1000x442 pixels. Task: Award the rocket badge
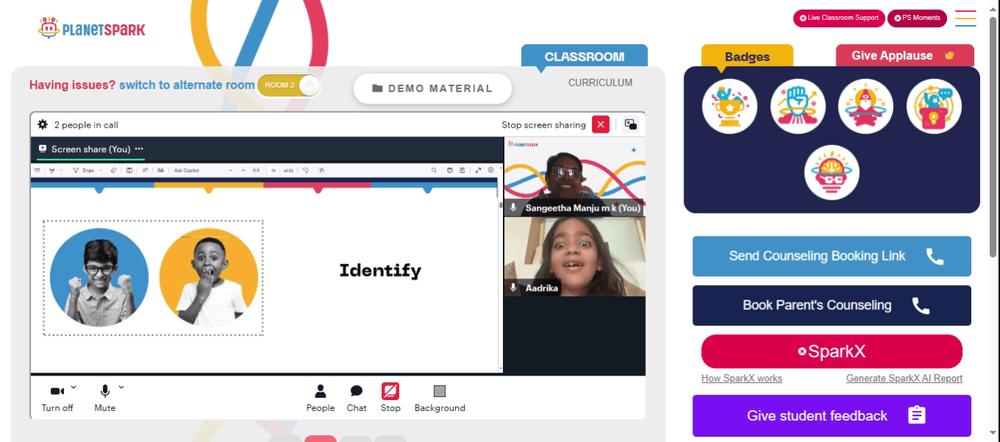865,107
